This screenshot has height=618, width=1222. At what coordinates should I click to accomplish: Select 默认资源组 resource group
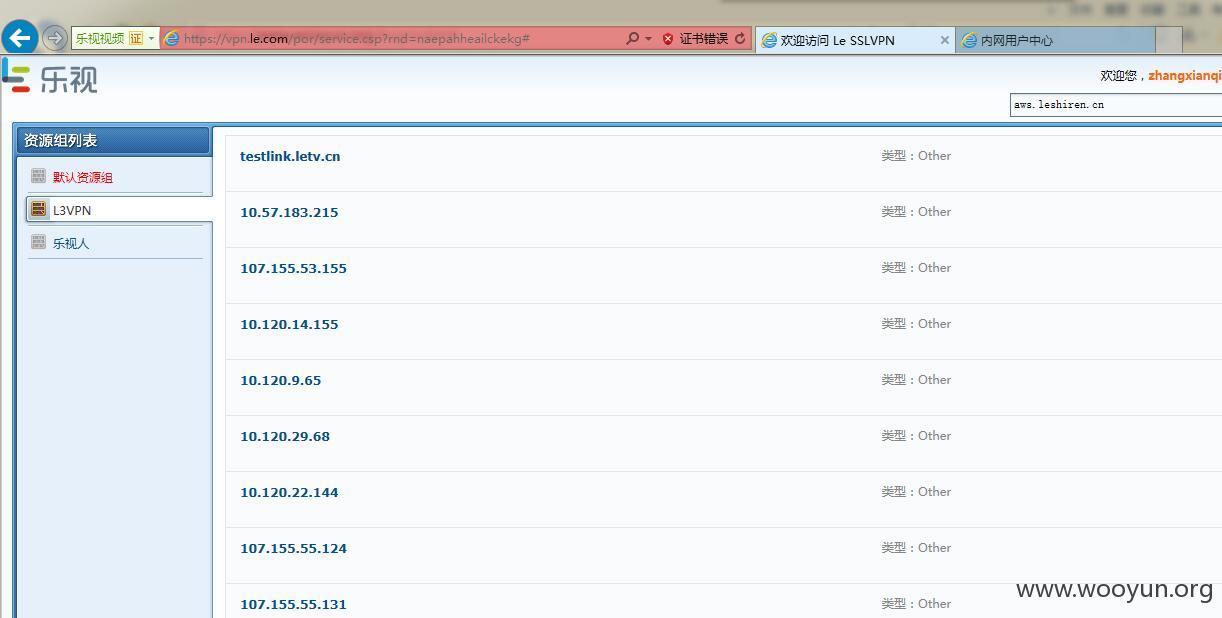[x=83, y=177]
